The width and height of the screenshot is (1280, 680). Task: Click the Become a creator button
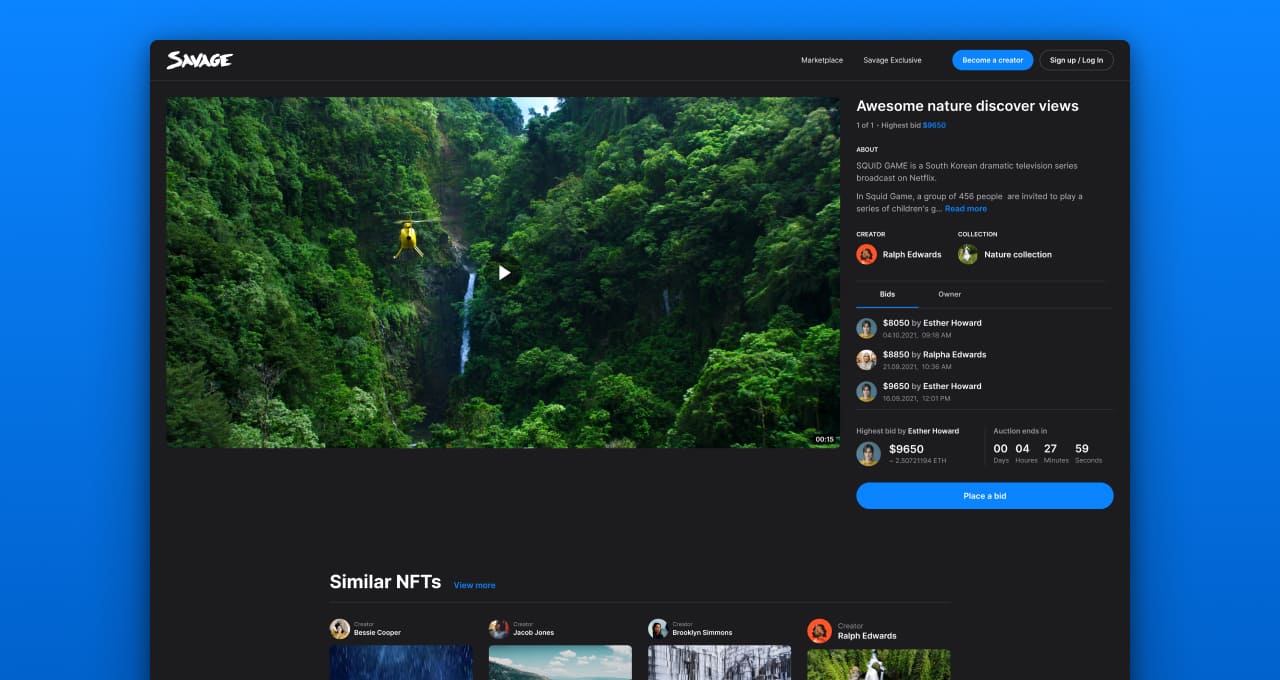pos(992,60)
